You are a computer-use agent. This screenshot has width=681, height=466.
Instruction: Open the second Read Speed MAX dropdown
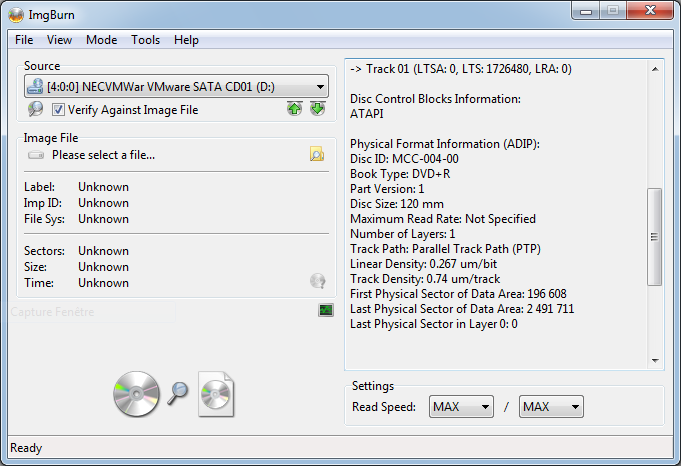[551, 407]
